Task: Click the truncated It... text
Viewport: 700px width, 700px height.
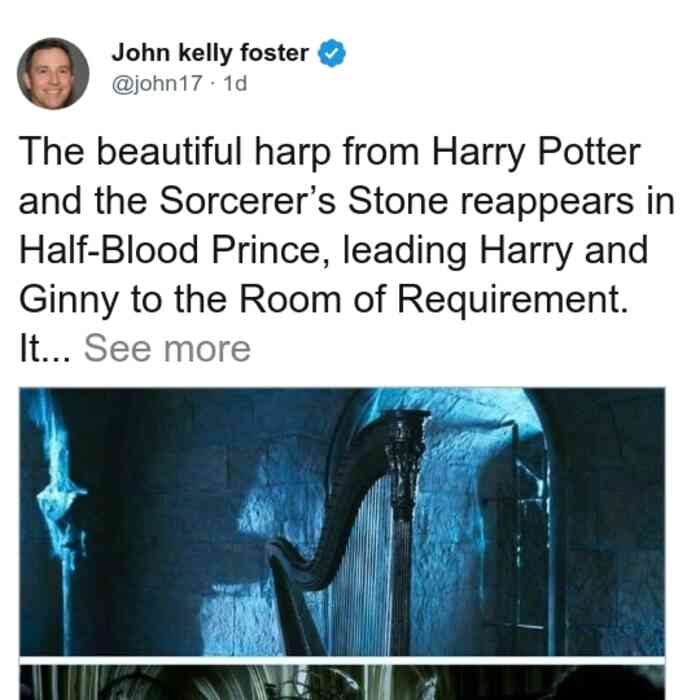Action: 45,349
